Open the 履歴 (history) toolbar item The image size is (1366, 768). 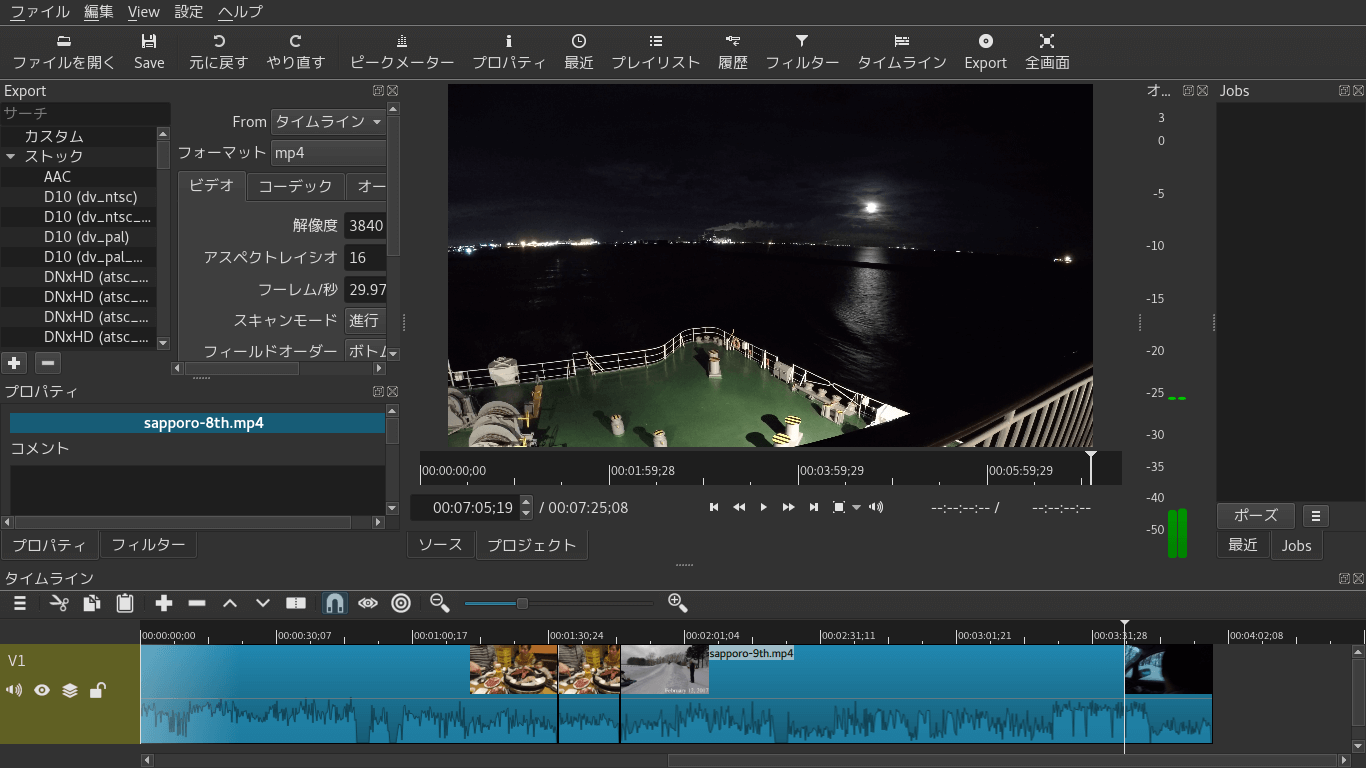click(x=733, y=52)
